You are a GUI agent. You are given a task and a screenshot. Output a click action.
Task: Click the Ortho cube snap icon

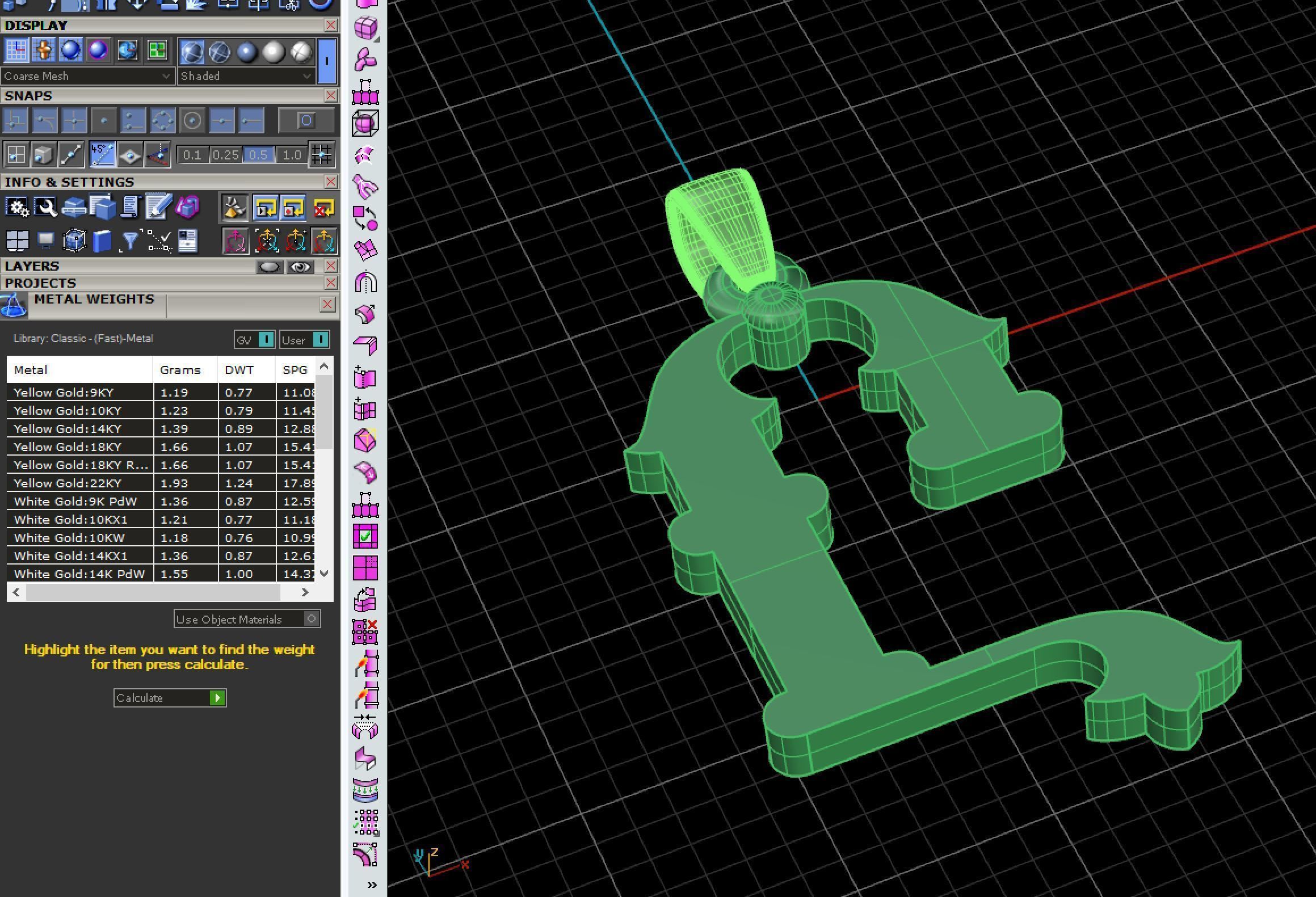coord(44,154)
